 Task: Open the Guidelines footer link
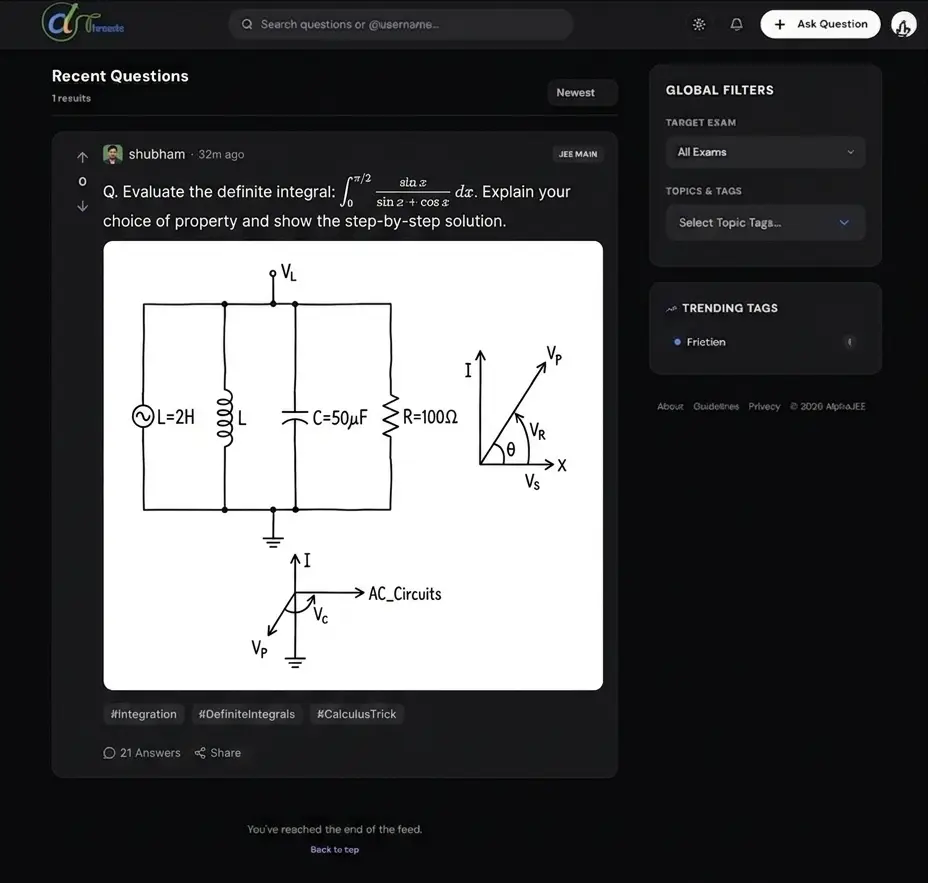716,407
